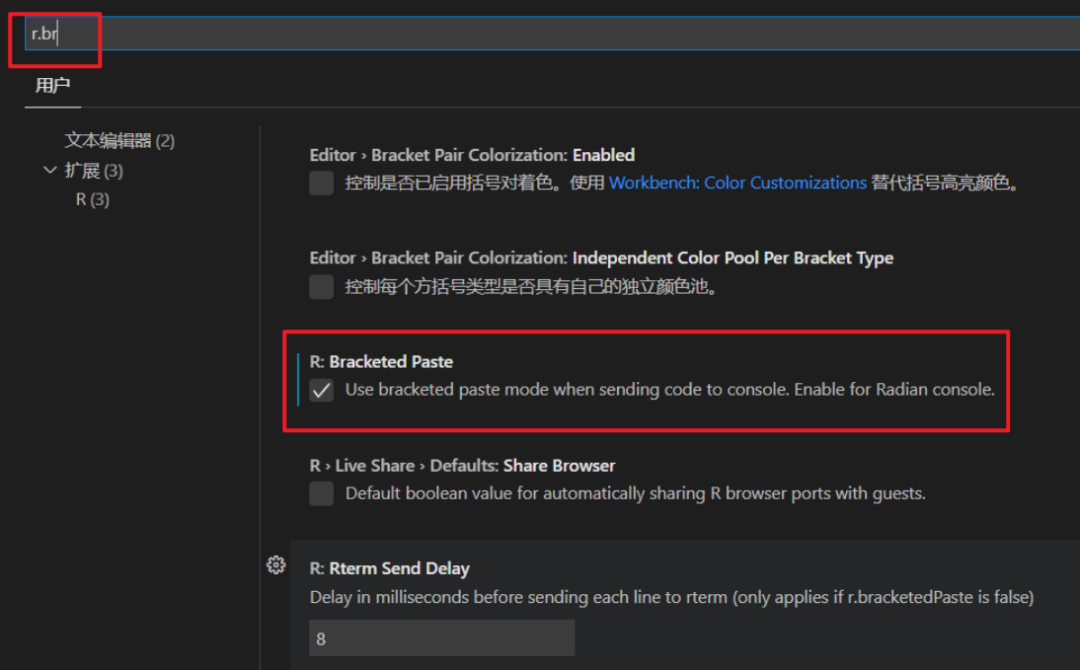
Task: Click Editor Bracket Pair Colorization: Enabled title
Action: (472, 155)
